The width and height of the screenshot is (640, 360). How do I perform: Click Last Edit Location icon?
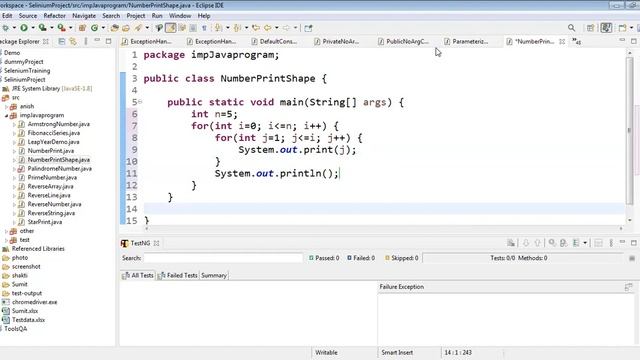[256, 28]
